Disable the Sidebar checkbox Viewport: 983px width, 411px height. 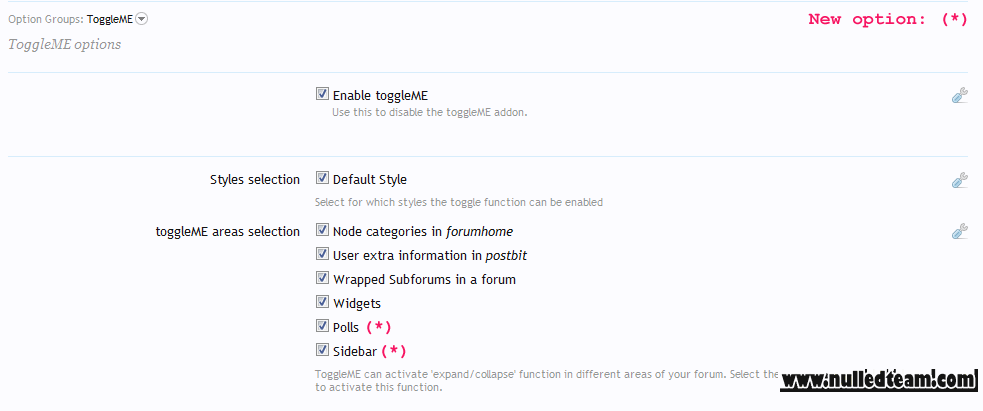pyautogui.click(x=322, y=350)
